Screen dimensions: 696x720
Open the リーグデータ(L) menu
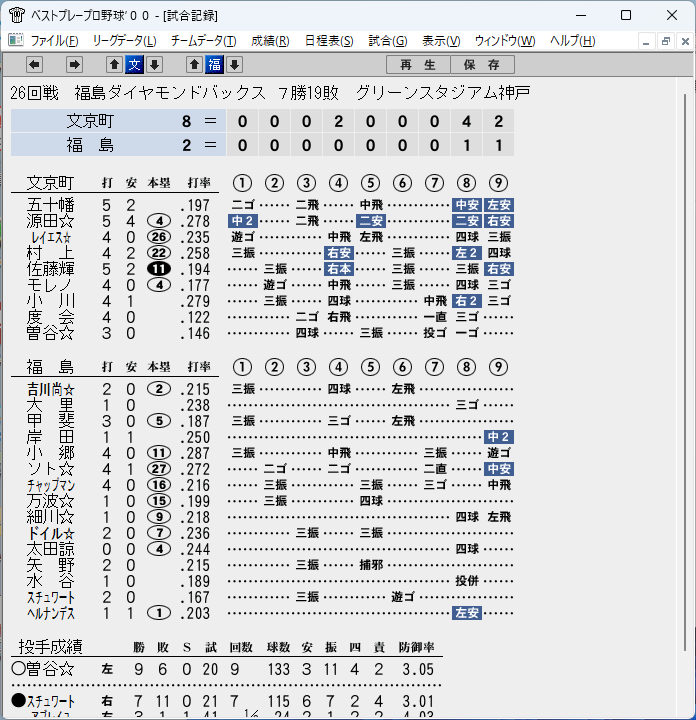pyautogui.click(x=124, y=41)
